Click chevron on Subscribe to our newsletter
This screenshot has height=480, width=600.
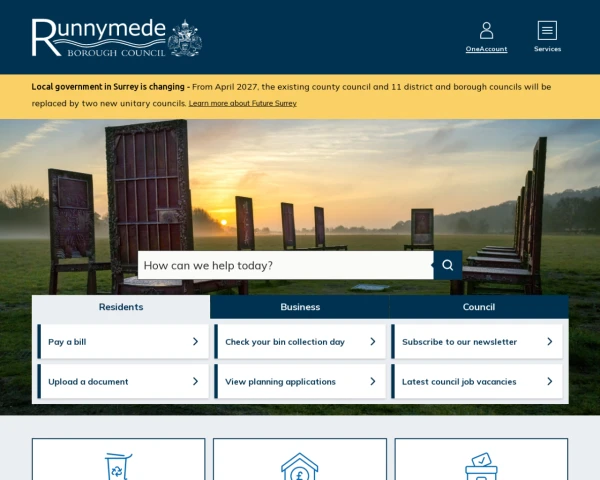click(549, 342)
